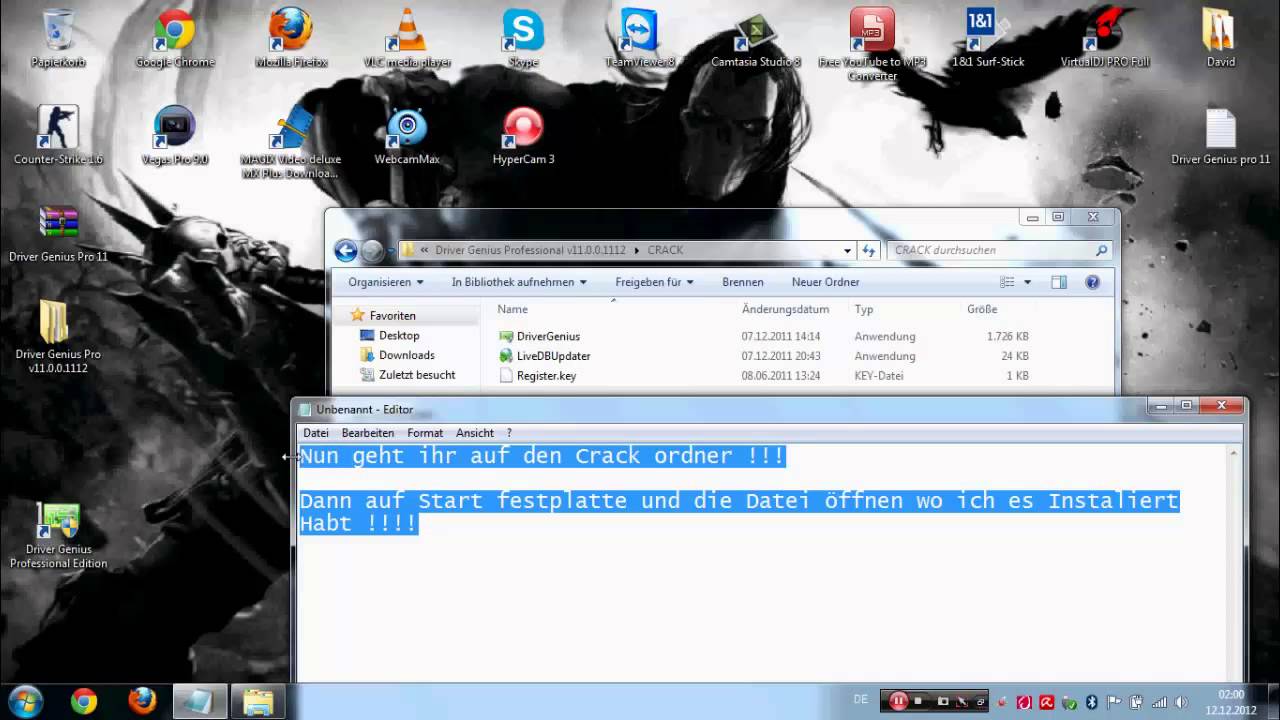Select the VLC media player shortcut

coord(407,38)
